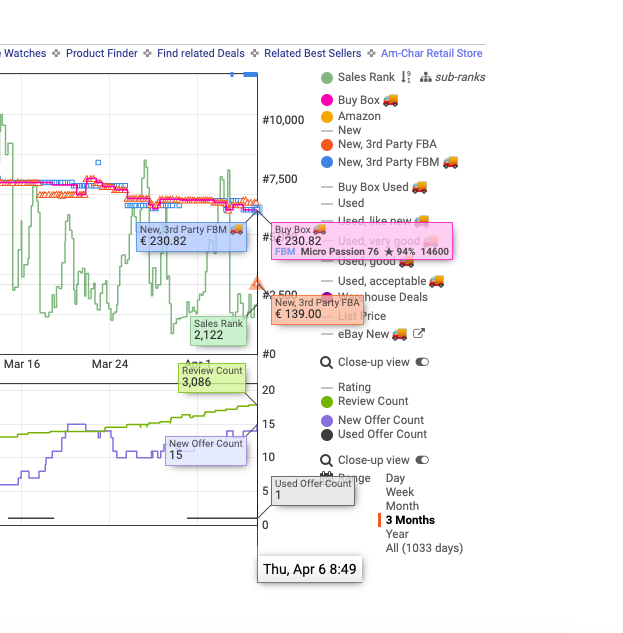Click separator icon before Product Finder
The image size is (623, 633).
[56, 53]
